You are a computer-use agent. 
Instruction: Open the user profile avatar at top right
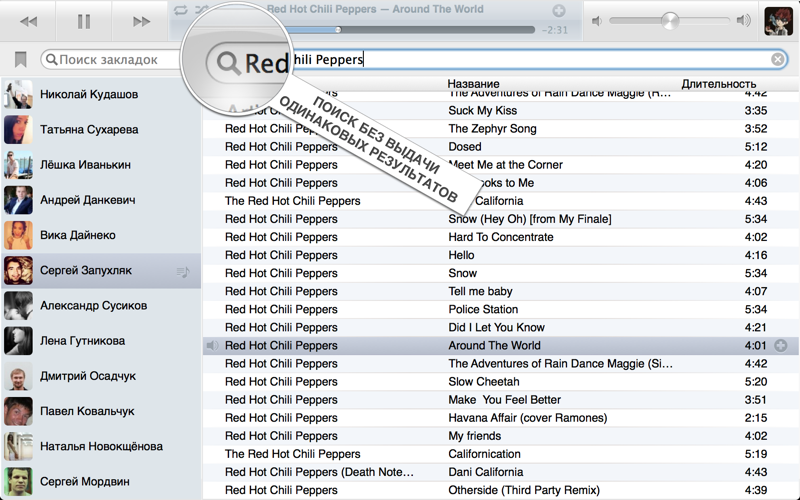click(778, 21)
